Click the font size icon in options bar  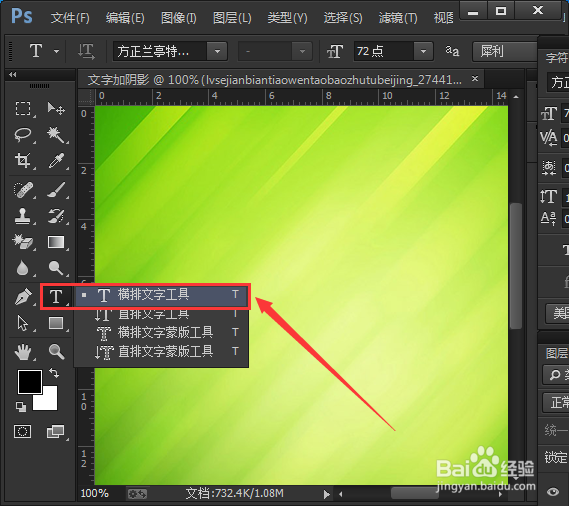pyautogui.click(x=335, y=51)
